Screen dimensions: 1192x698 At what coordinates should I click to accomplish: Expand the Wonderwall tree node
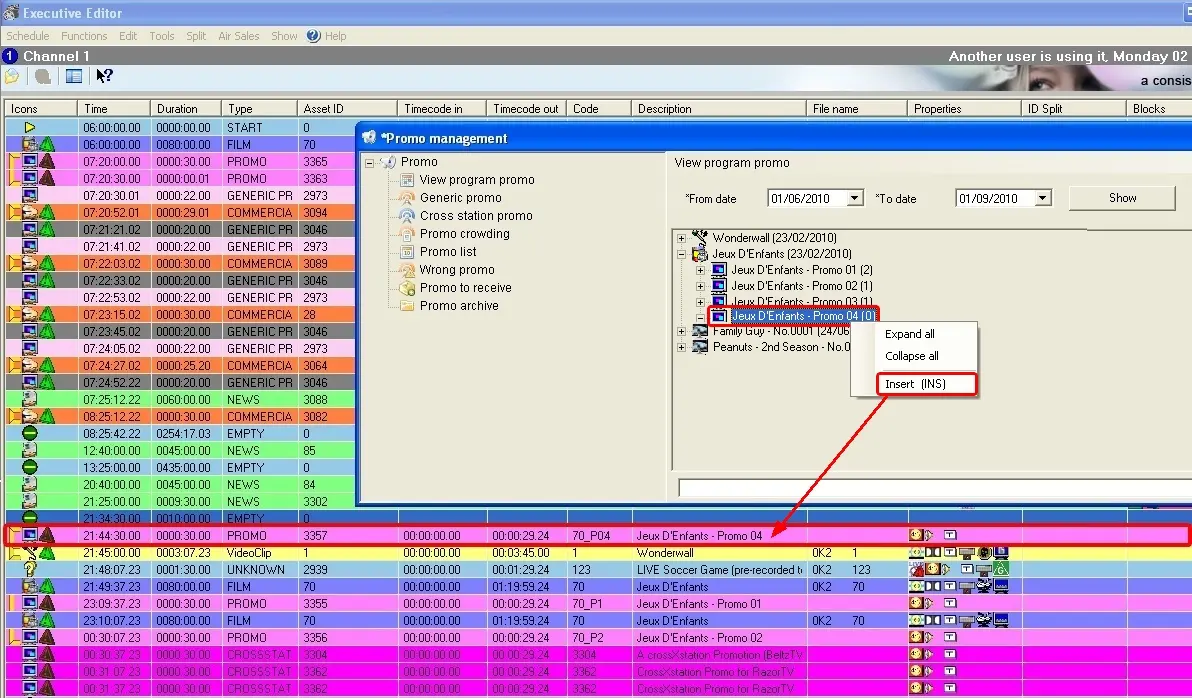[682, 238]
